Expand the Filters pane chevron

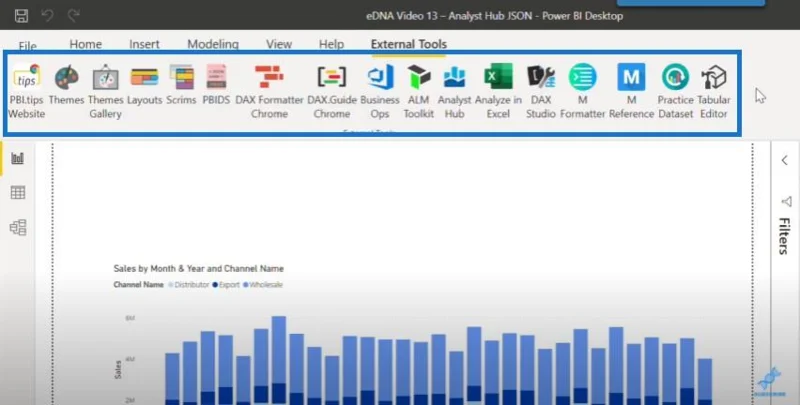784,161
